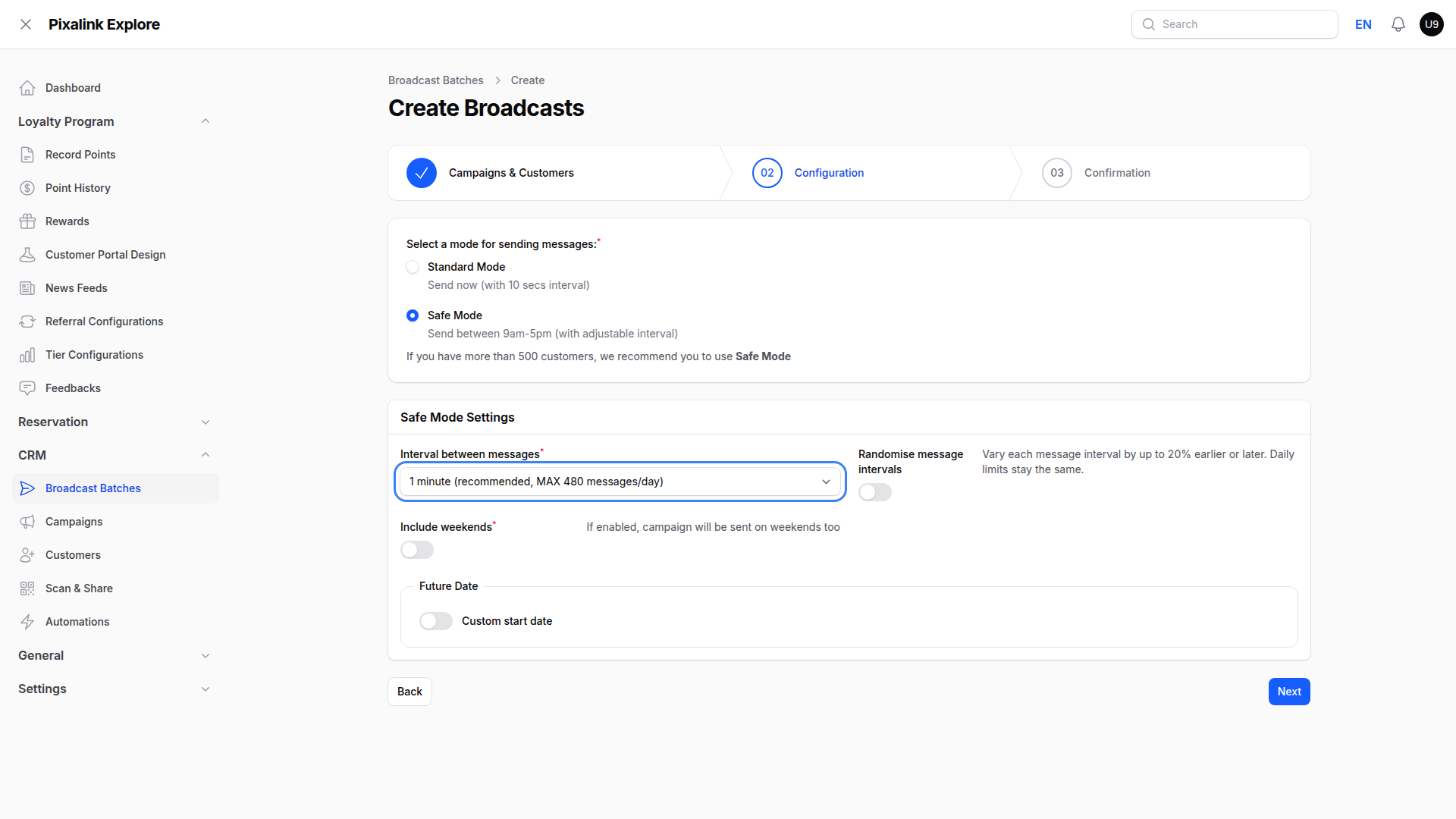Click the Broadcast Batches paper plane icon

pyautogui.click(x=27, y=488)
